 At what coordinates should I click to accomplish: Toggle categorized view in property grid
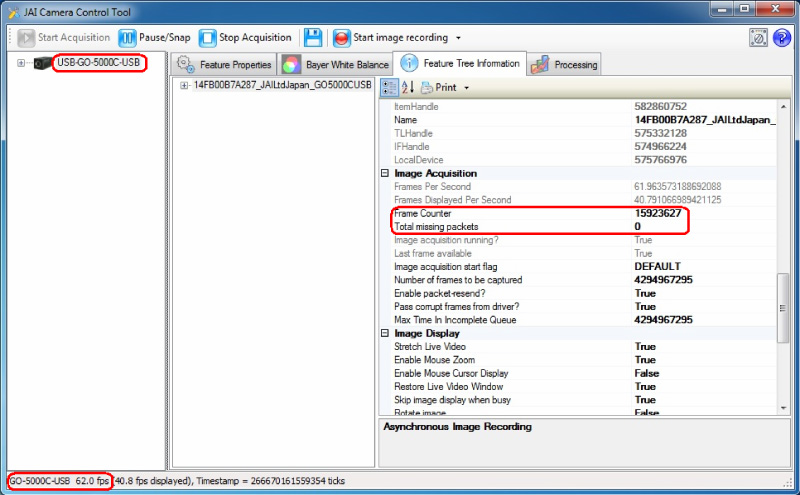[x=389, y=87]
